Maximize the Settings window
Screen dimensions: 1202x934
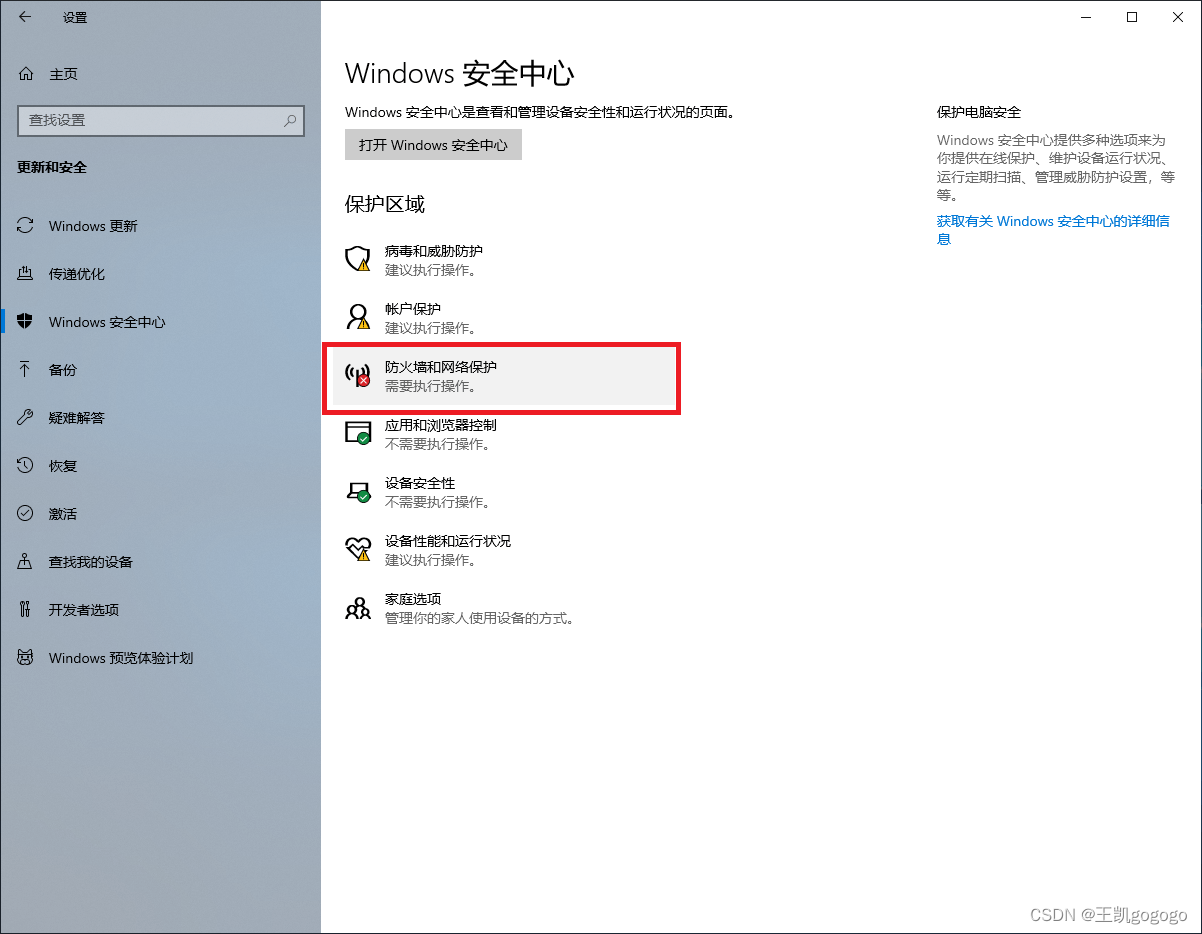(x=1132, y=17)
